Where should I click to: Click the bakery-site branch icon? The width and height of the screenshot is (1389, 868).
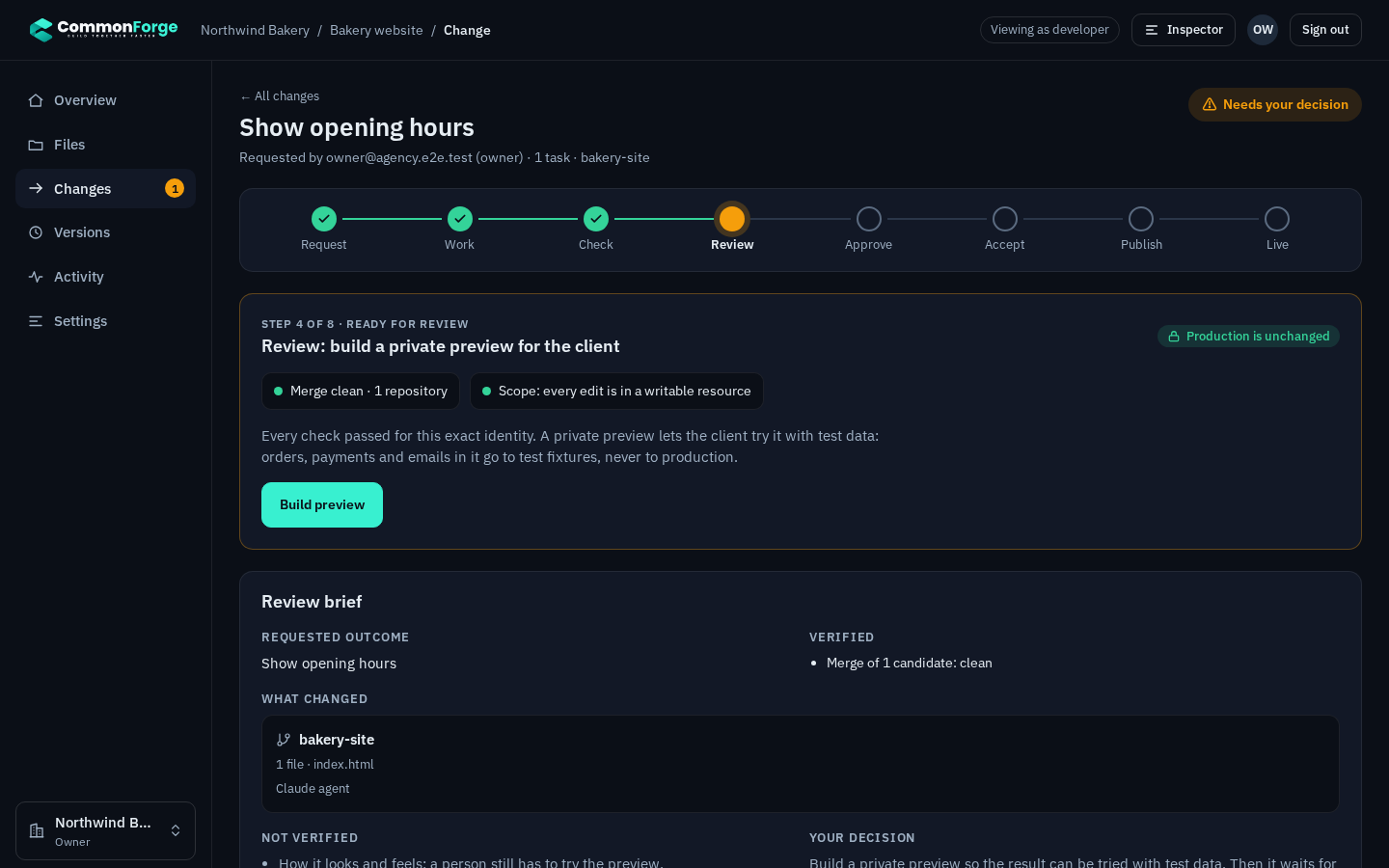point(284,740)
